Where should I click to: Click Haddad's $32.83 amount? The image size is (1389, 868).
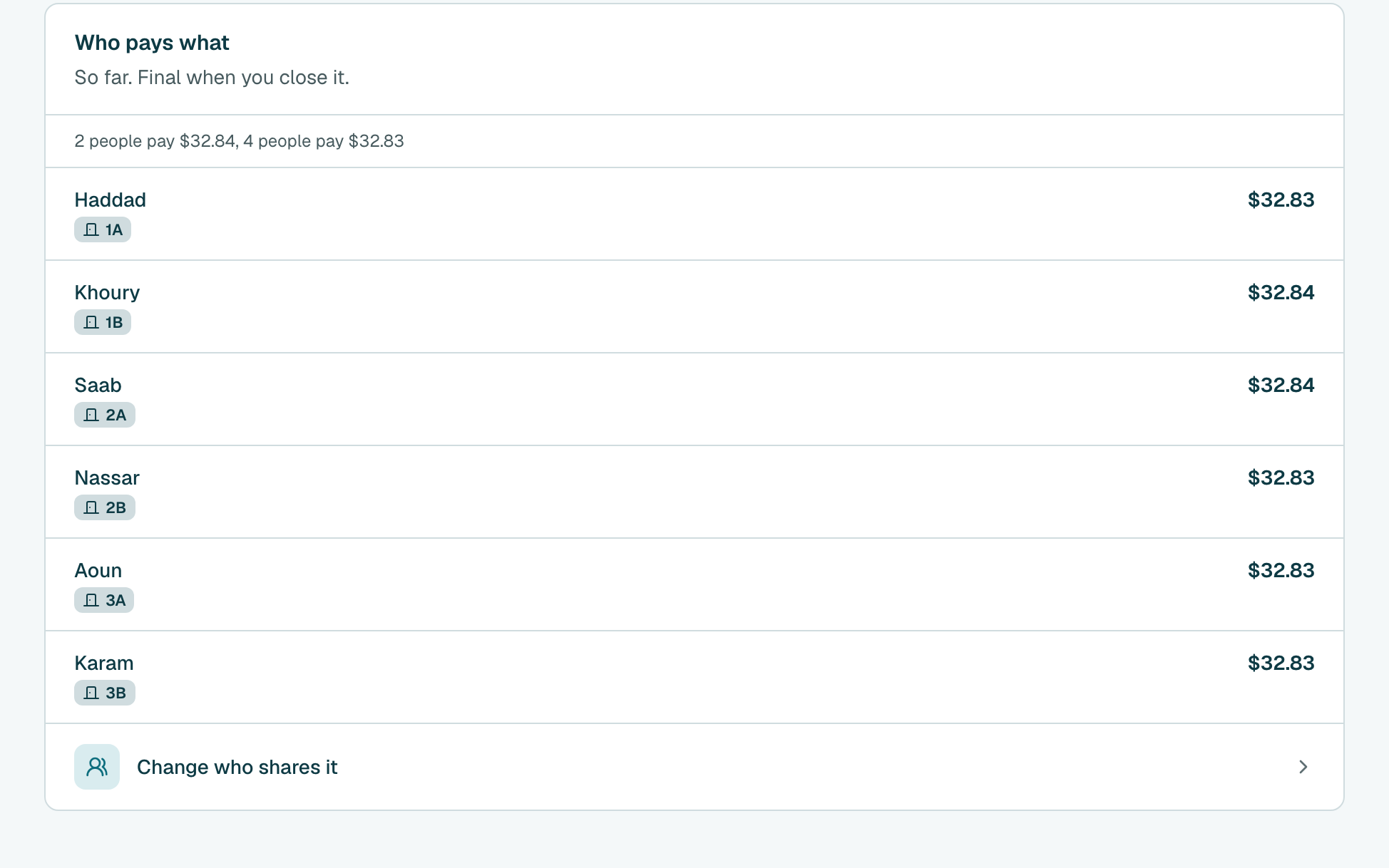coord(1281,200)
